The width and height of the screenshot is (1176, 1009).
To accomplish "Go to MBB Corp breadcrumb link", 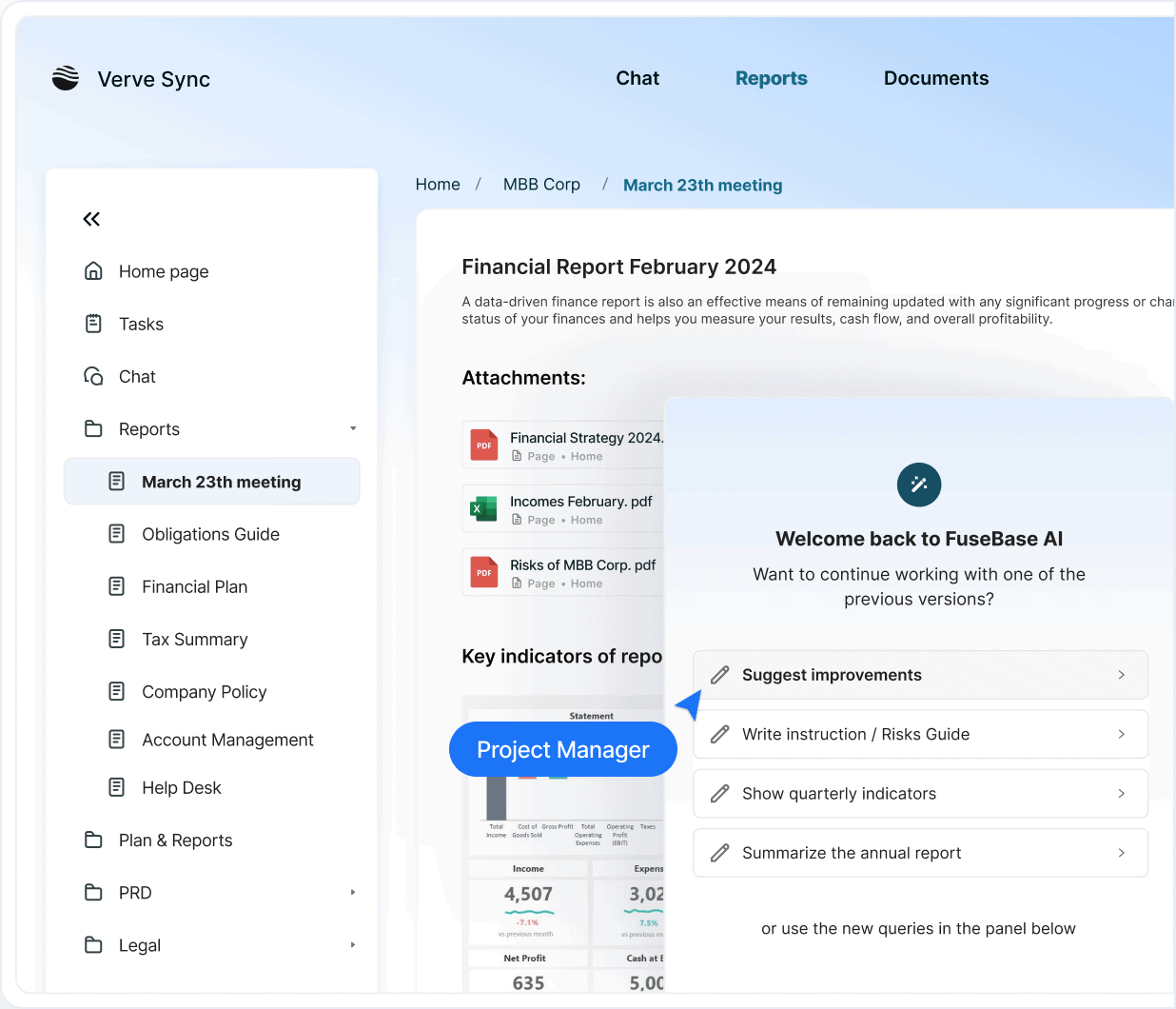I will (x=541, y=185).
